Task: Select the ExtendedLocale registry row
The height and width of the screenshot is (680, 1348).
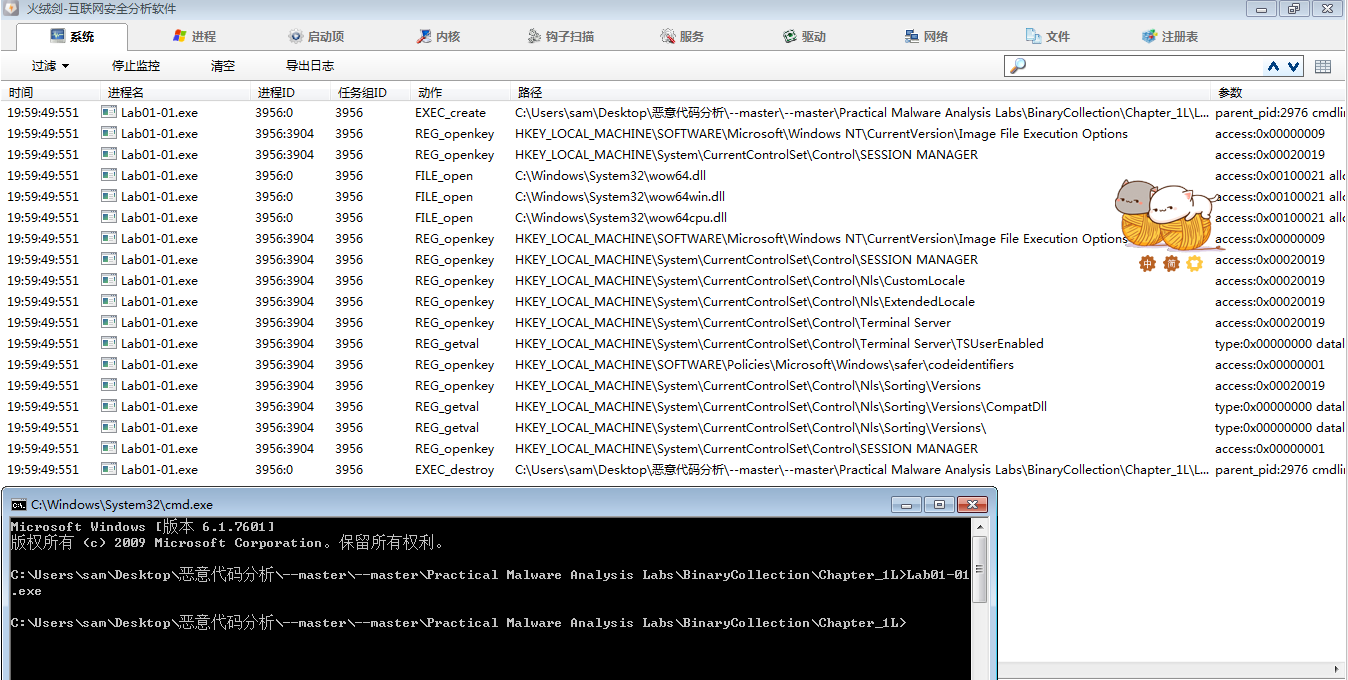Action: point(674,301)
